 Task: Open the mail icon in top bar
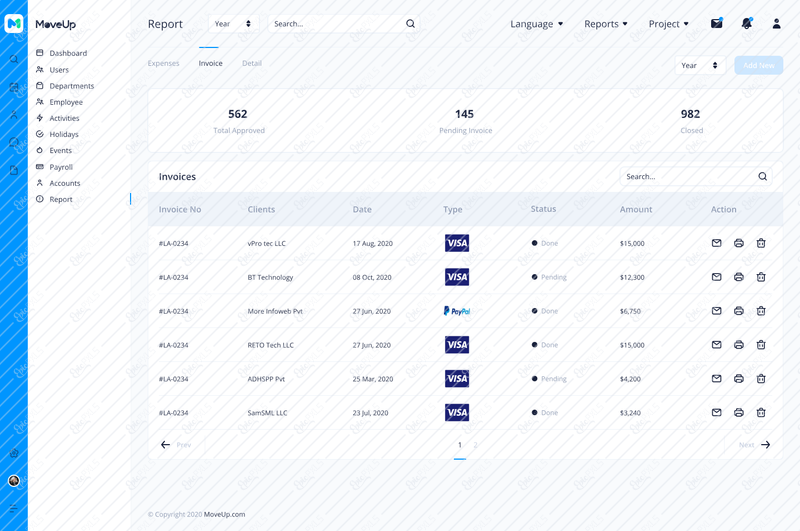(717, 23)
